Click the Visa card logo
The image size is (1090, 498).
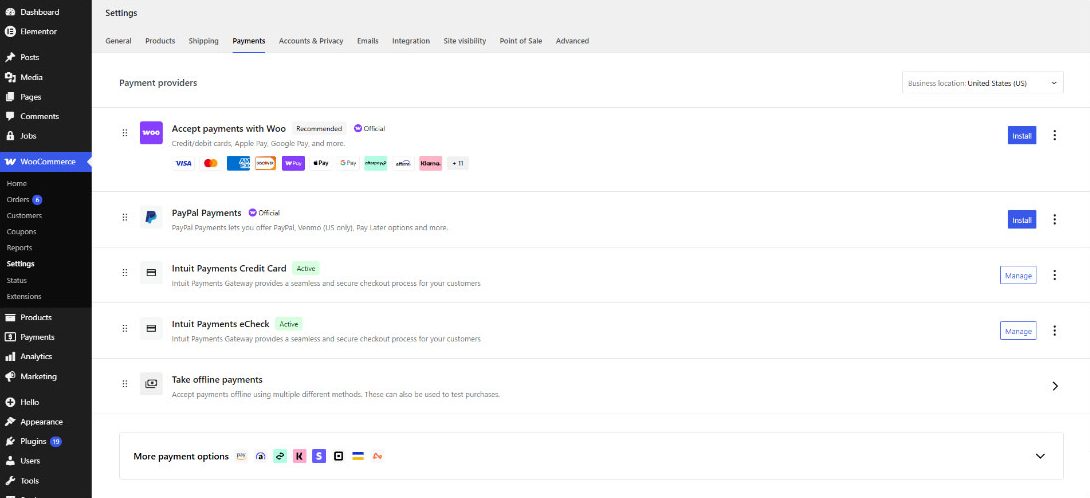183,163
